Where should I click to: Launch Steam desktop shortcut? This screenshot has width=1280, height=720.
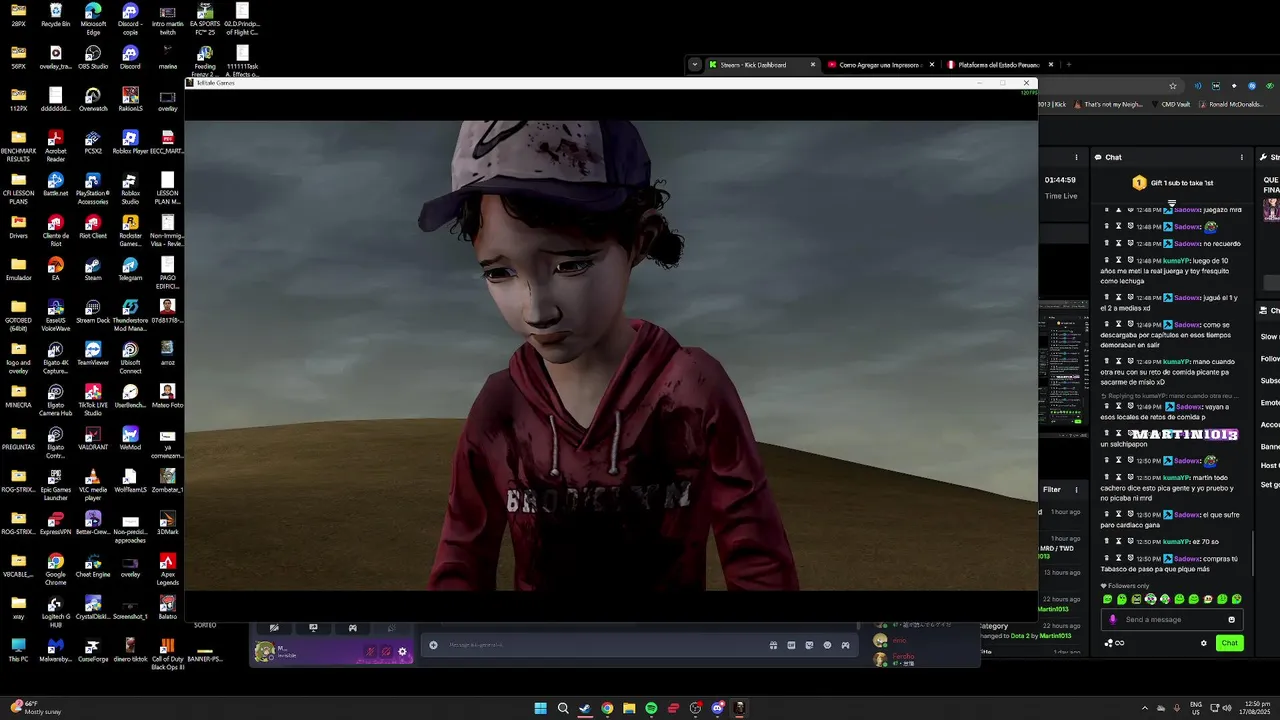pyautogui.click(x=93, y=269)
